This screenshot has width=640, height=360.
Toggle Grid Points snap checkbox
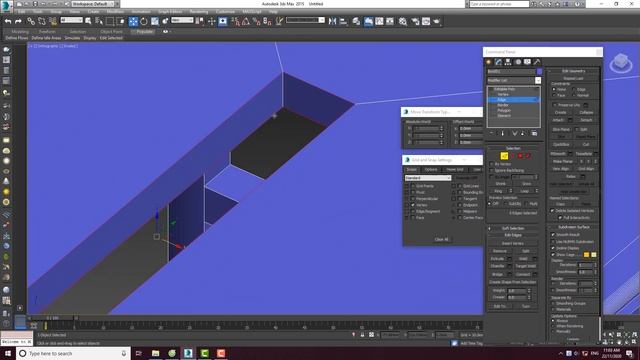pos(413,186)
